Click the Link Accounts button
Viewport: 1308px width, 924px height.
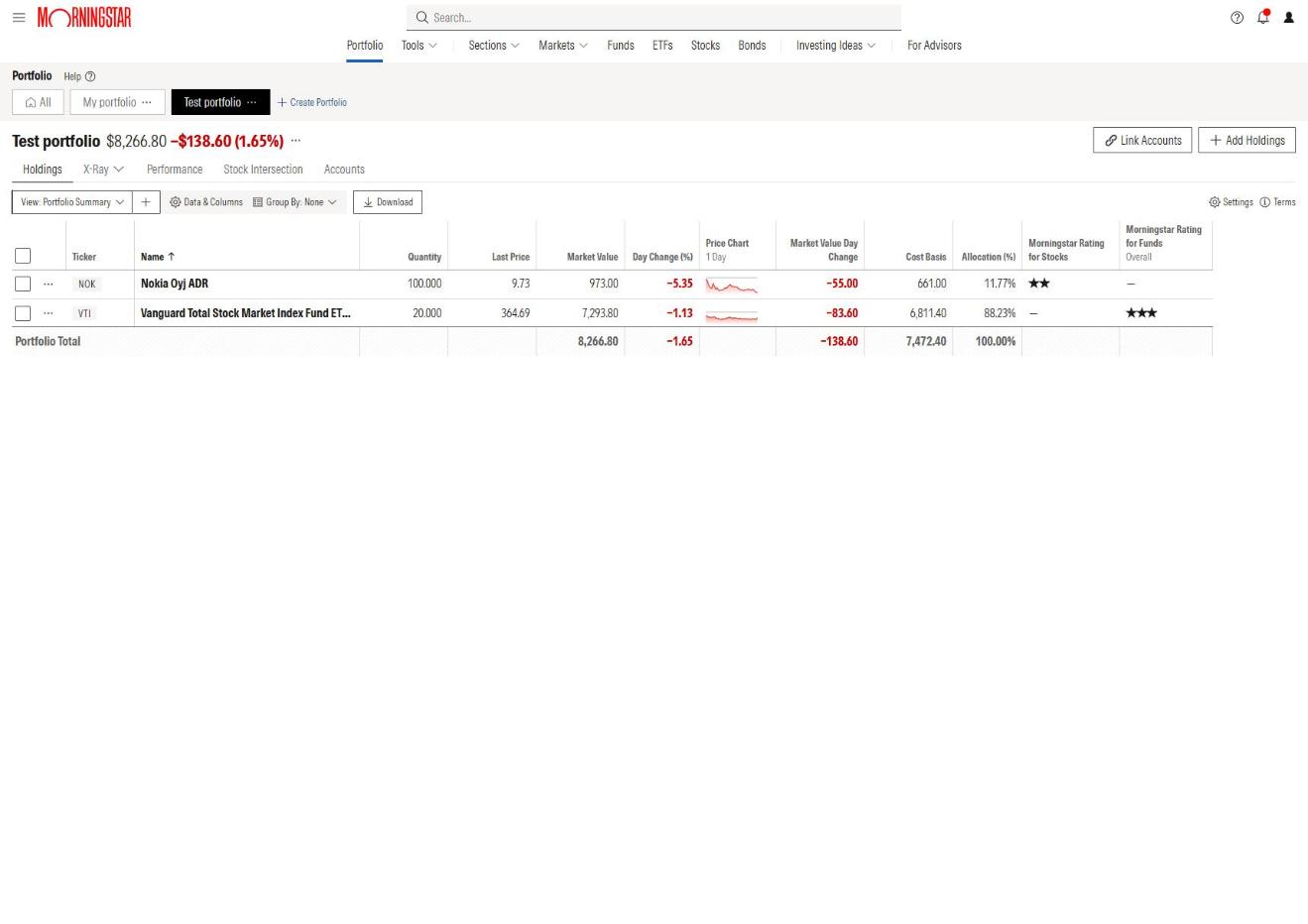pos(1142,141)
